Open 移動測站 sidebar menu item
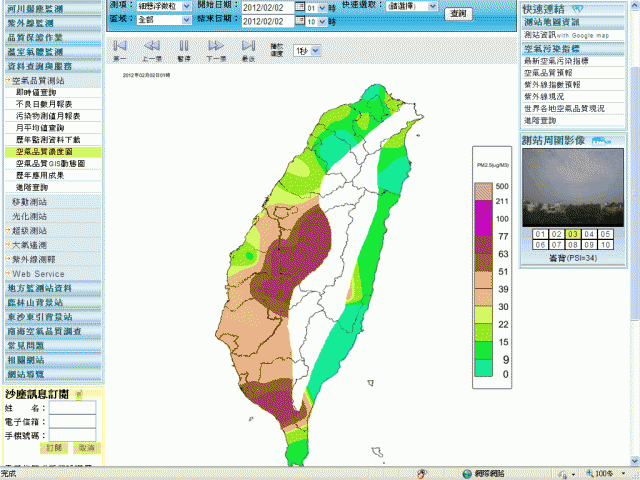The height and width of the screenshot is (480, 640). [30, 201]
